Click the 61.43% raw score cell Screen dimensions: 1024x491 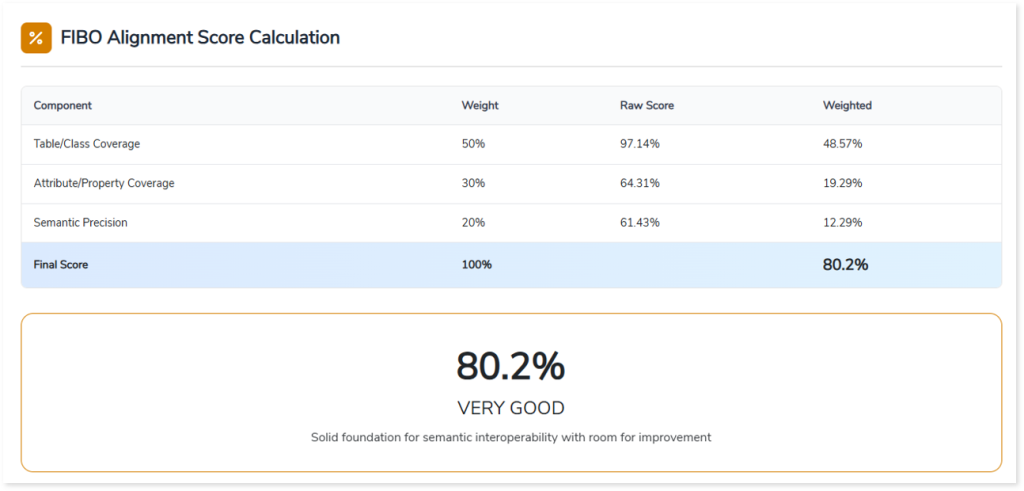click(639, 222)
